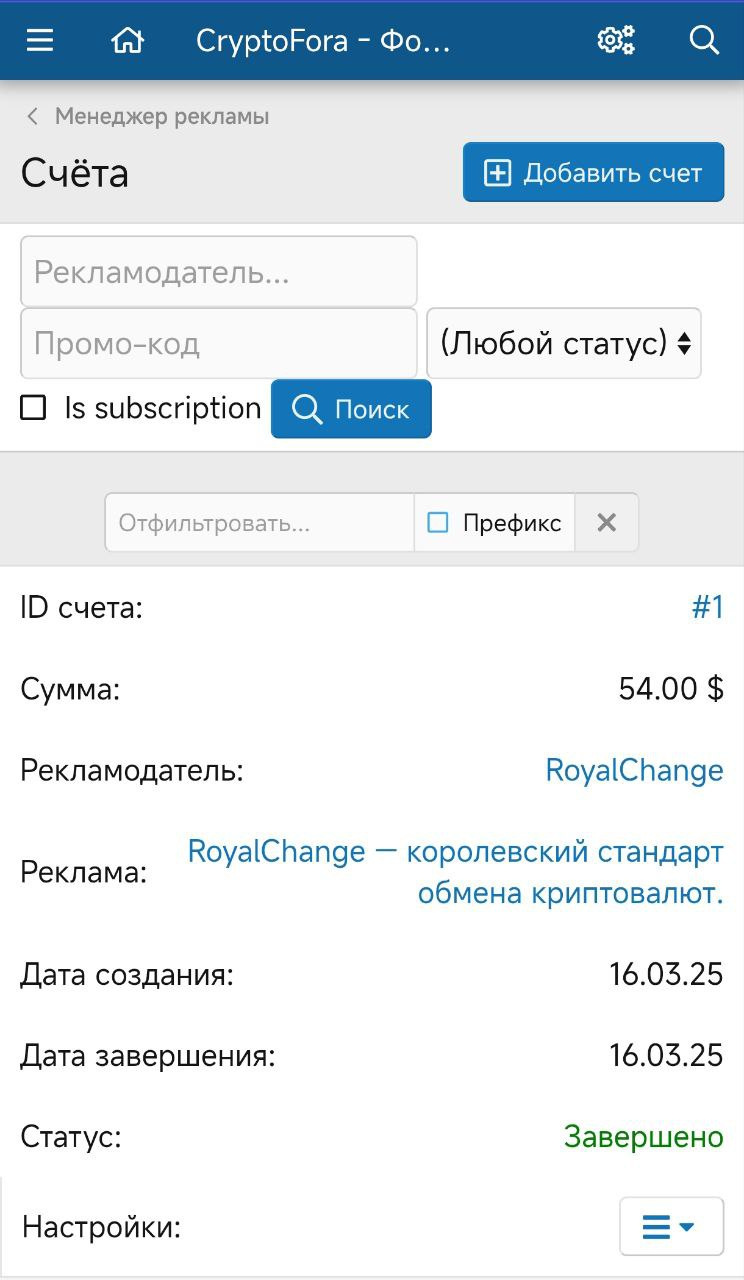This screenshot has width=744, height=1280.
Task: Toggle the Is subscription checkbox
Action: coord(34,408)
